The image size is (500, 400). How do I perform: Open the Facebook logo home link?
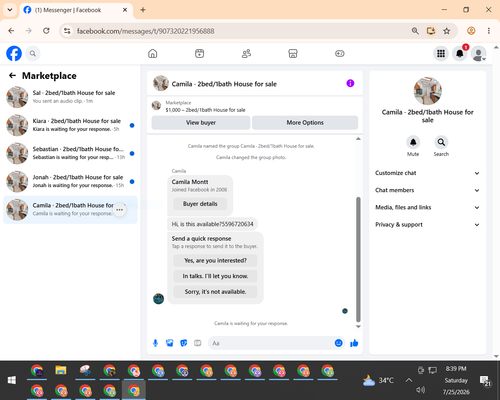[x=14, y=53]
